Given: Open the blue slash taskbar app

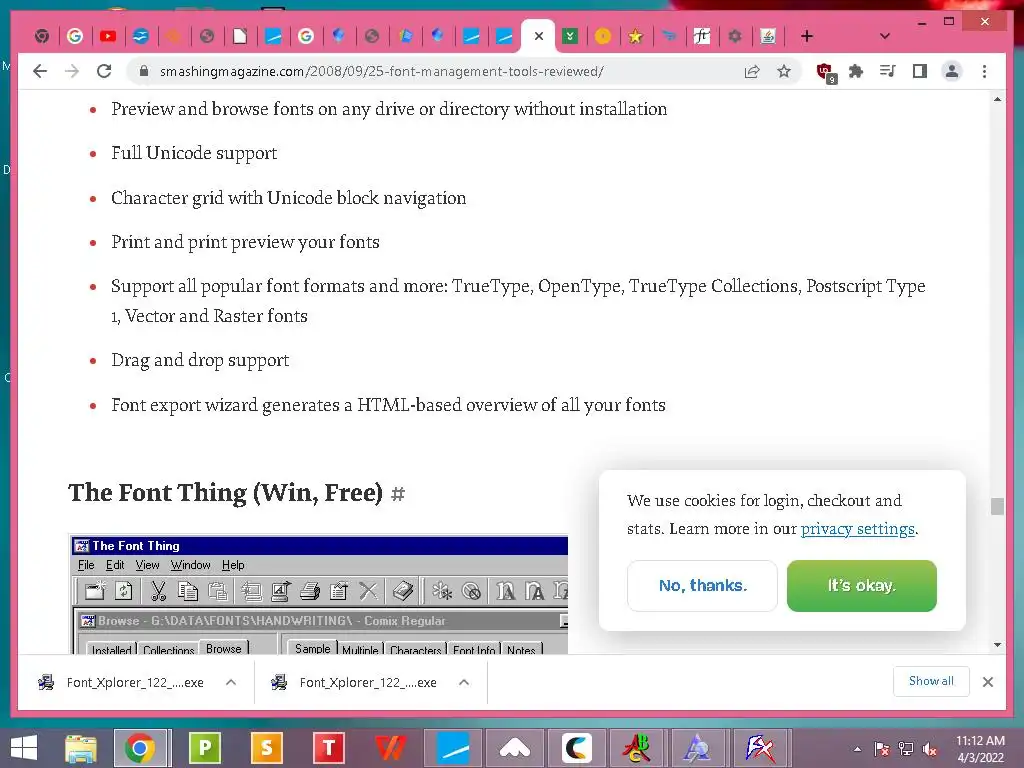Looking at the screenshot, I should [x=453, y=748].
